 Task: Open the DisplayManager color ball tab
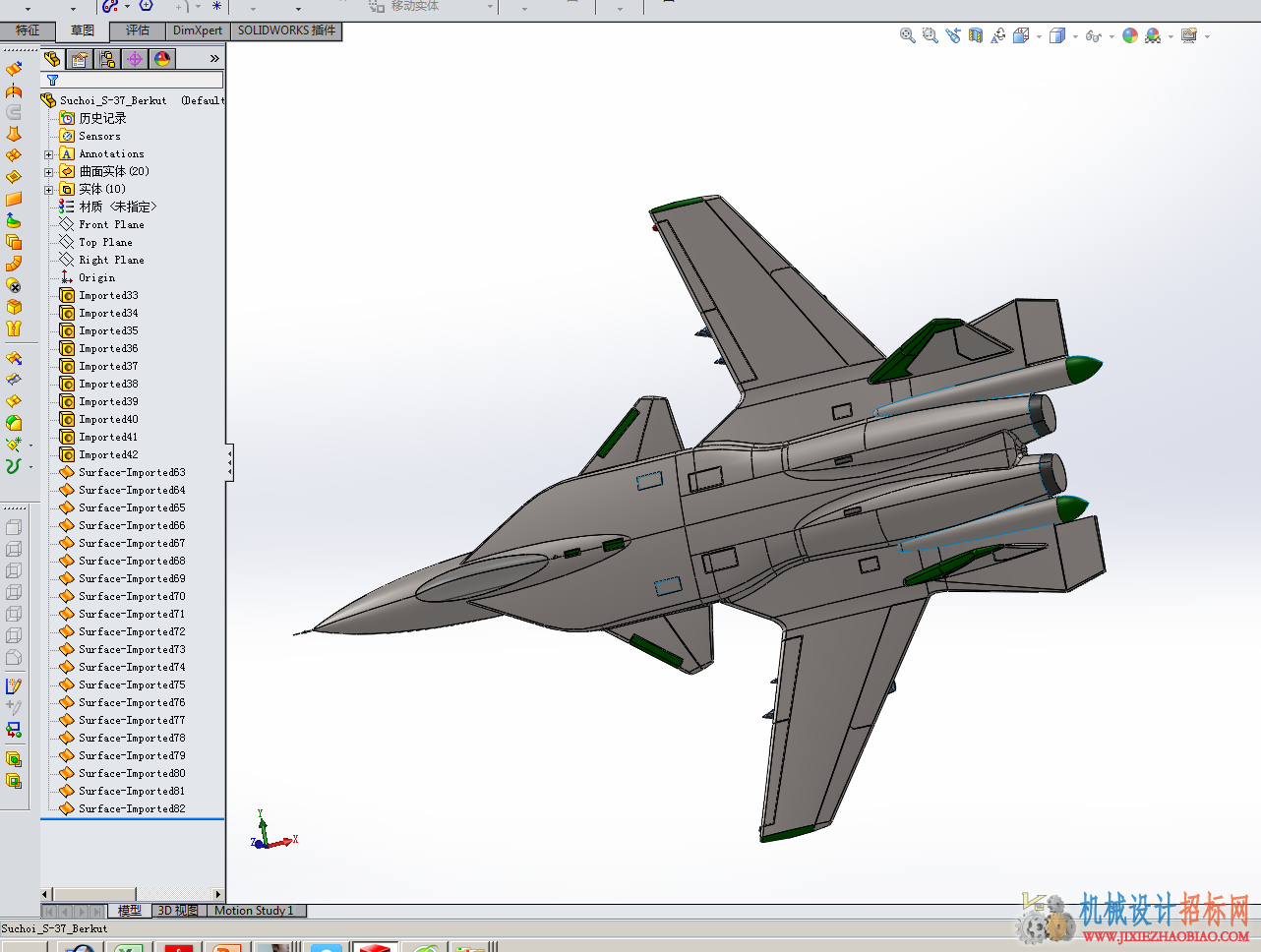[162, 59]
